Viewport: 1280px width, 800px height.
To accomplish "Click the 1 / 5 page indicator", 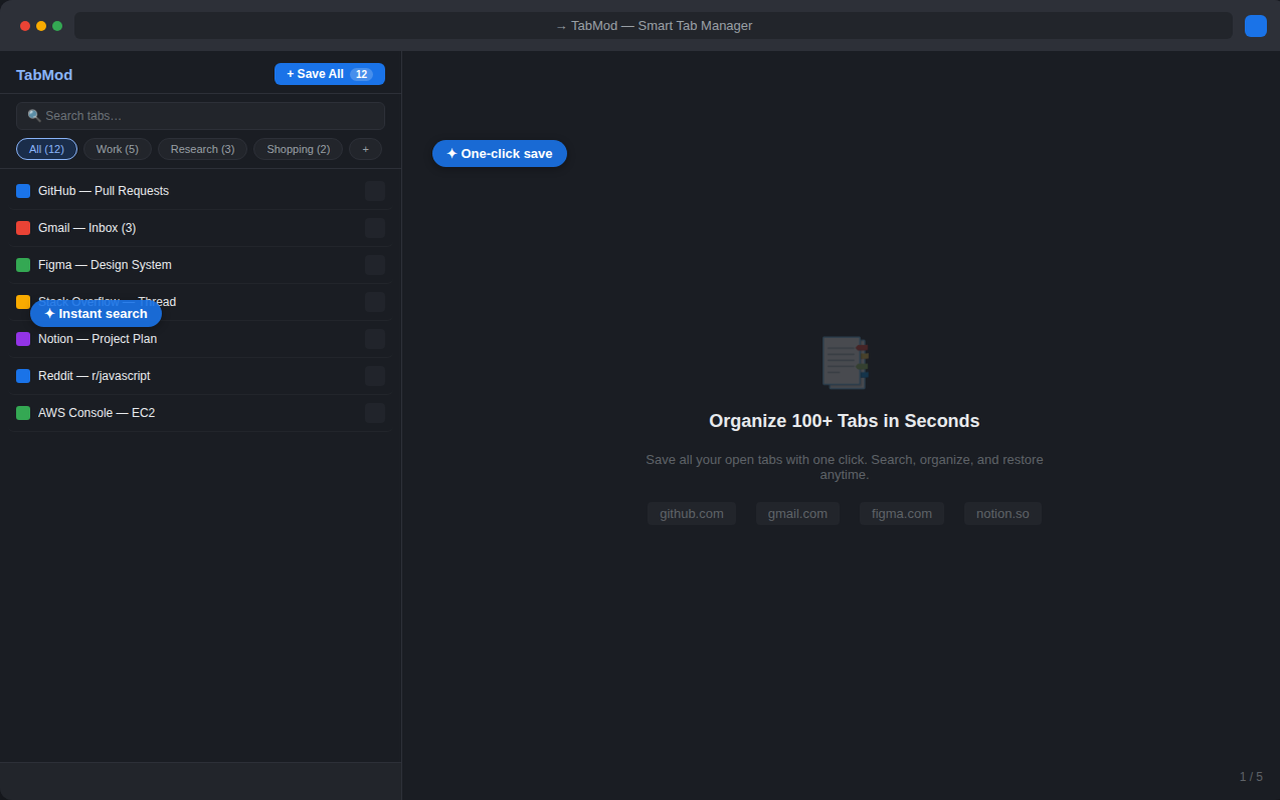I will pos(1251,777).
